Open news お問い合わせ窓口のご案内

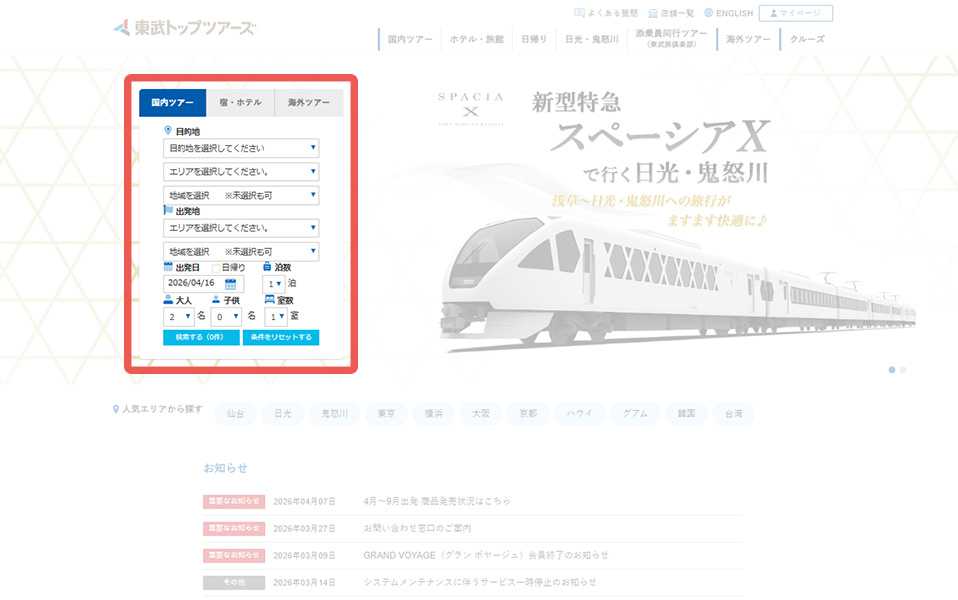click(x=417, y=528)
